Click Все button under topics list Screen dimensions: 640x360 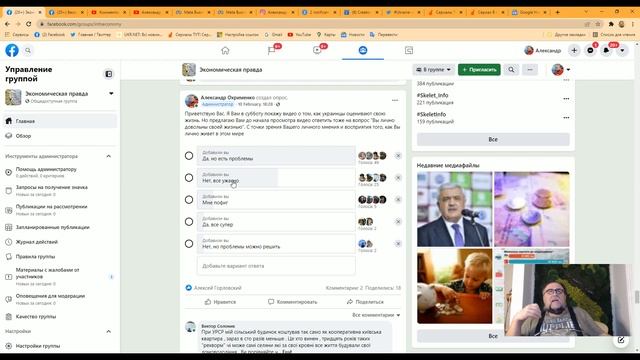pos(493,140)
